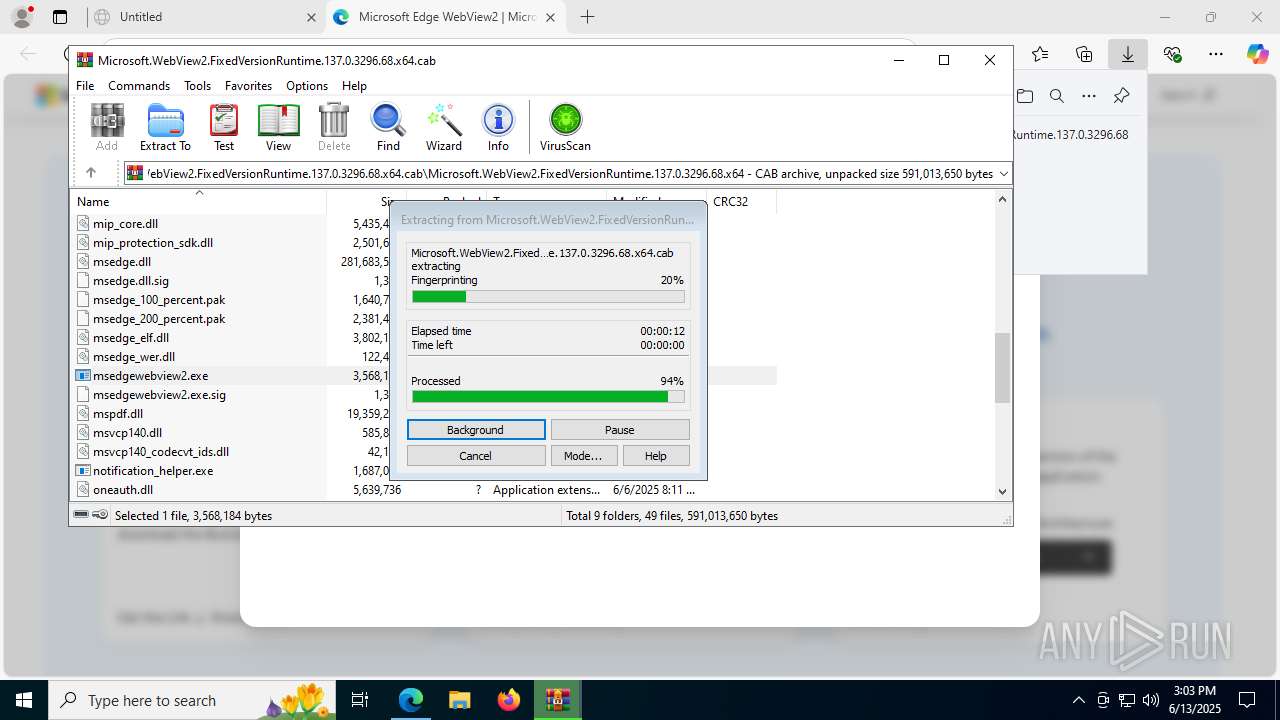Click scroll-down arrow of file list
The height and width of the screenshot is (720, 1280).
pyautogui.click(x=1002, y=491)
